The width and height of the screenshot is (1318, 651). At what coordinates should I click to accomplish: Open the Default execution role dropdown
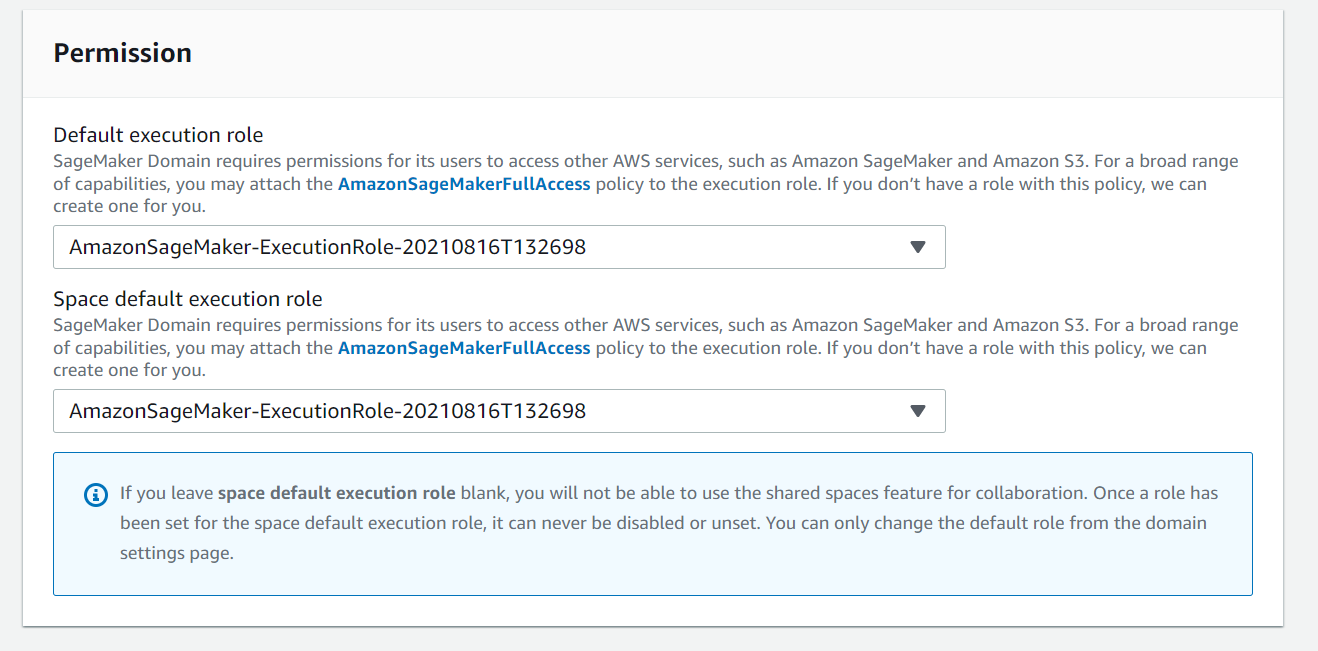[499, 247]
